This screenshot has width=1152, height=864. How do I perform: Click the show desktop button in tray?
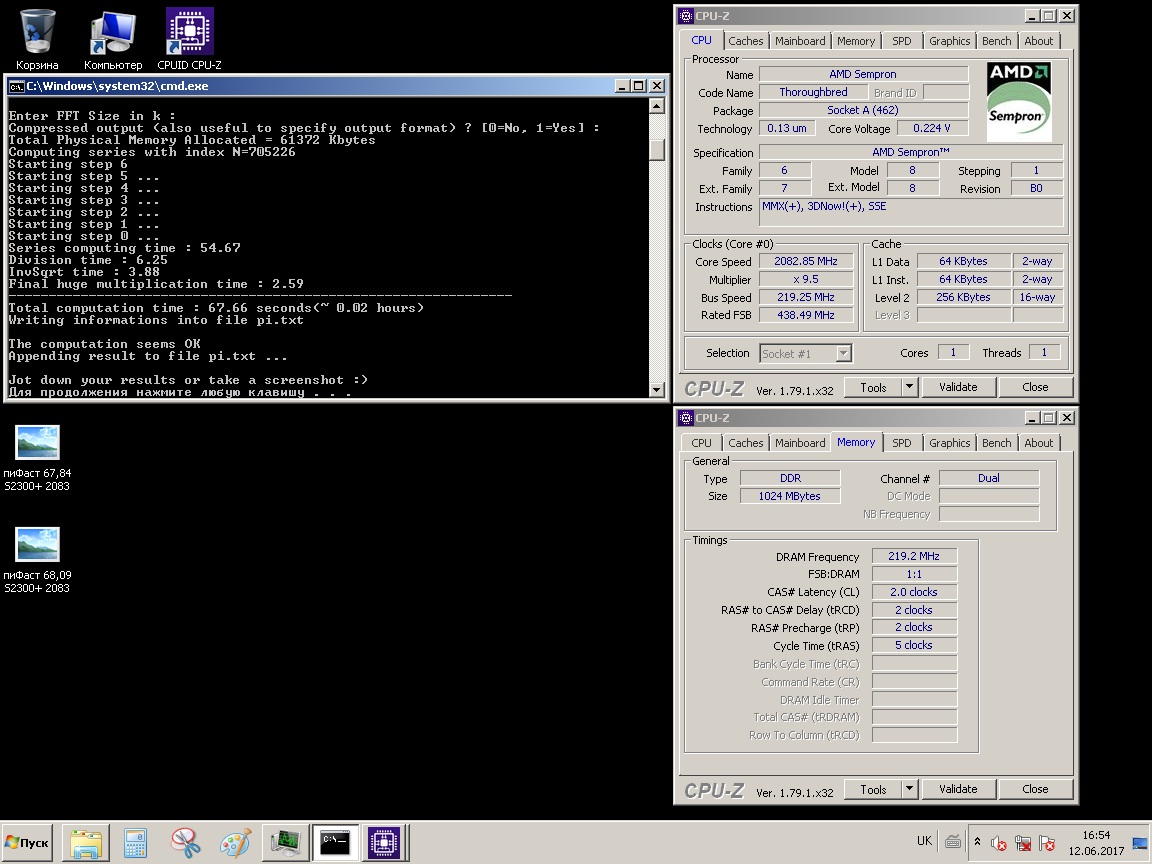click(1141, 843)
